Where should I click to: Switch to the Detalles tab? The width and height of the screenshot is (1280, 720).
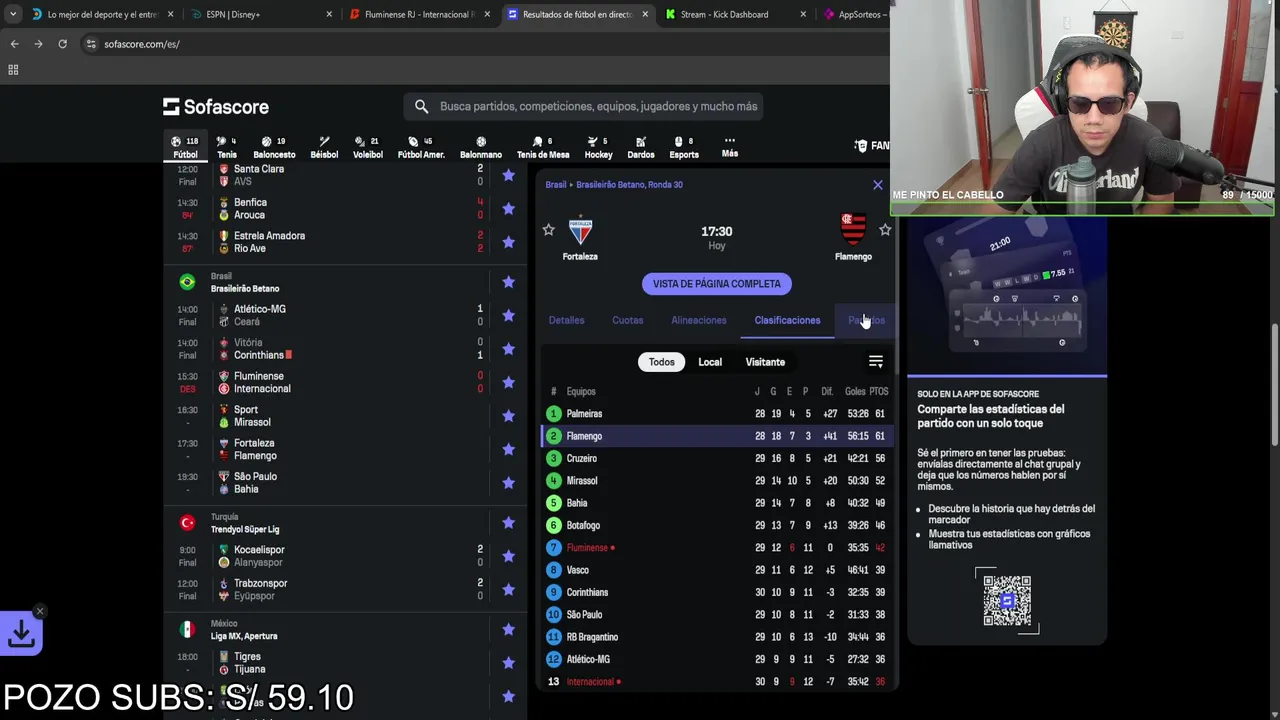pos(566,320)
